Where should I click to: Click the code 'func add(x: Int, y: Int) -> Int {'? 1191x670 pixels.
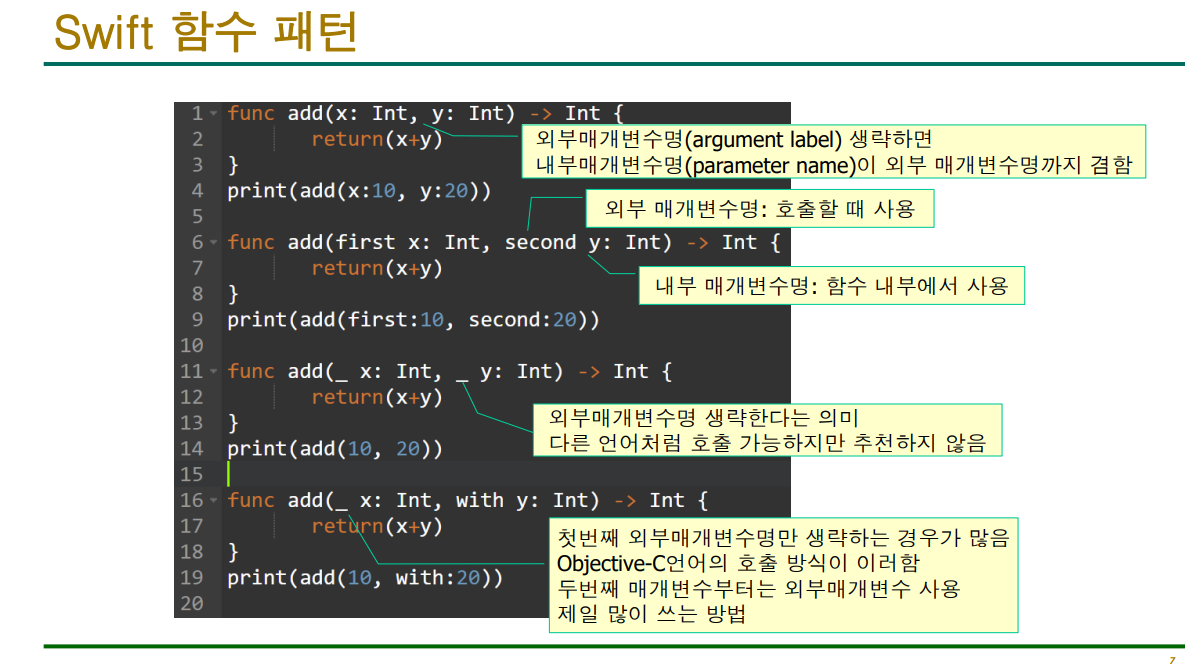(425, 114)
